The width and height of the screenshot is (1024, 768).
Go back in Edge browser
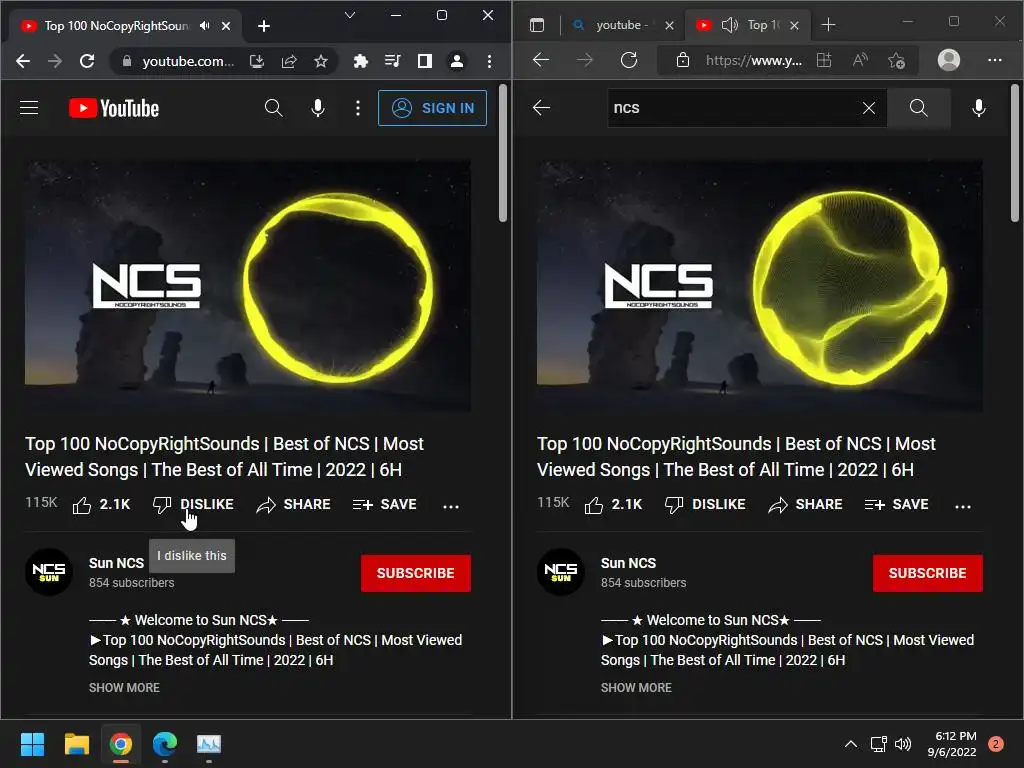tap(541, 61)
